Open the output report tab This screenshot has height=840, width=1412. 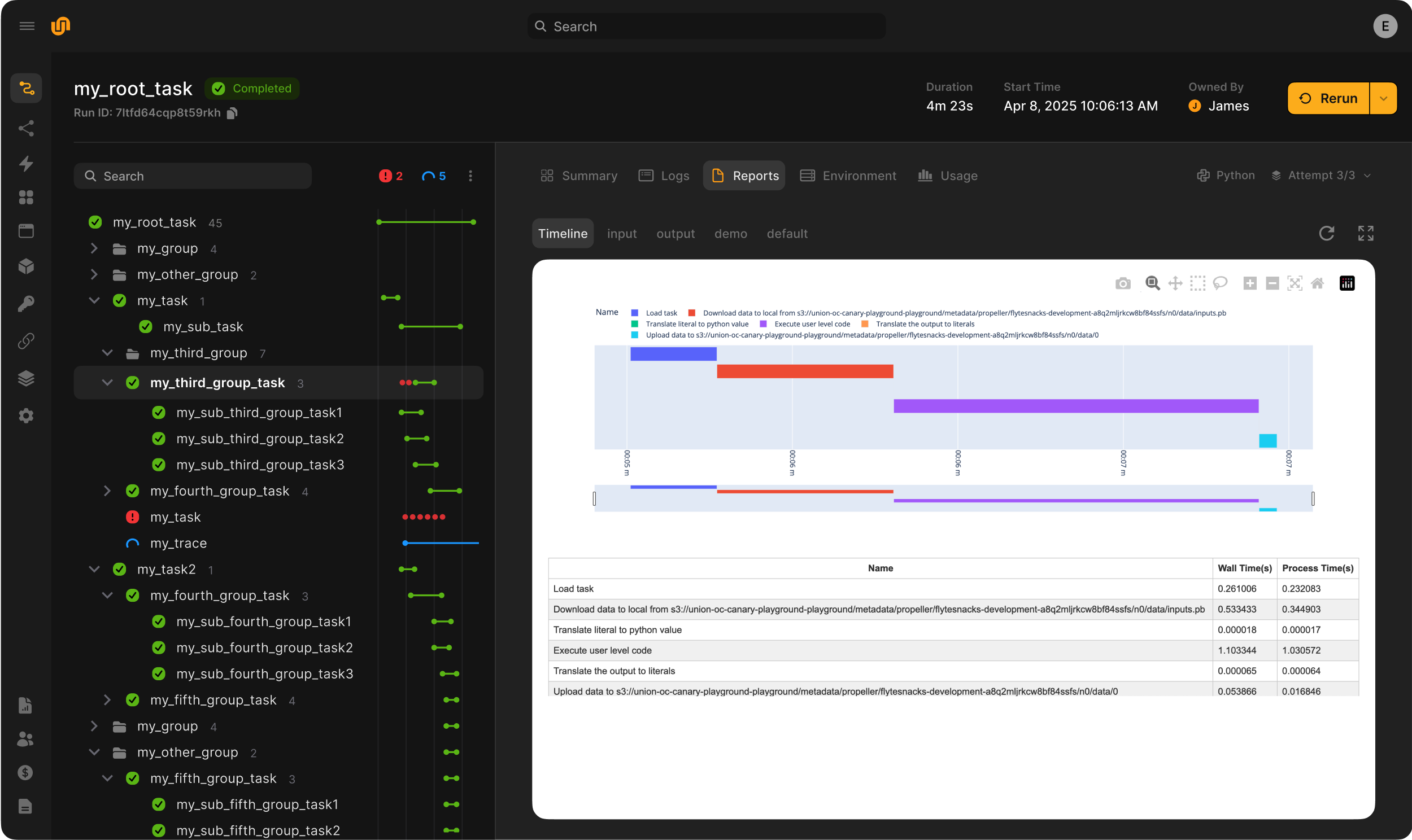(x=675, y=234)
